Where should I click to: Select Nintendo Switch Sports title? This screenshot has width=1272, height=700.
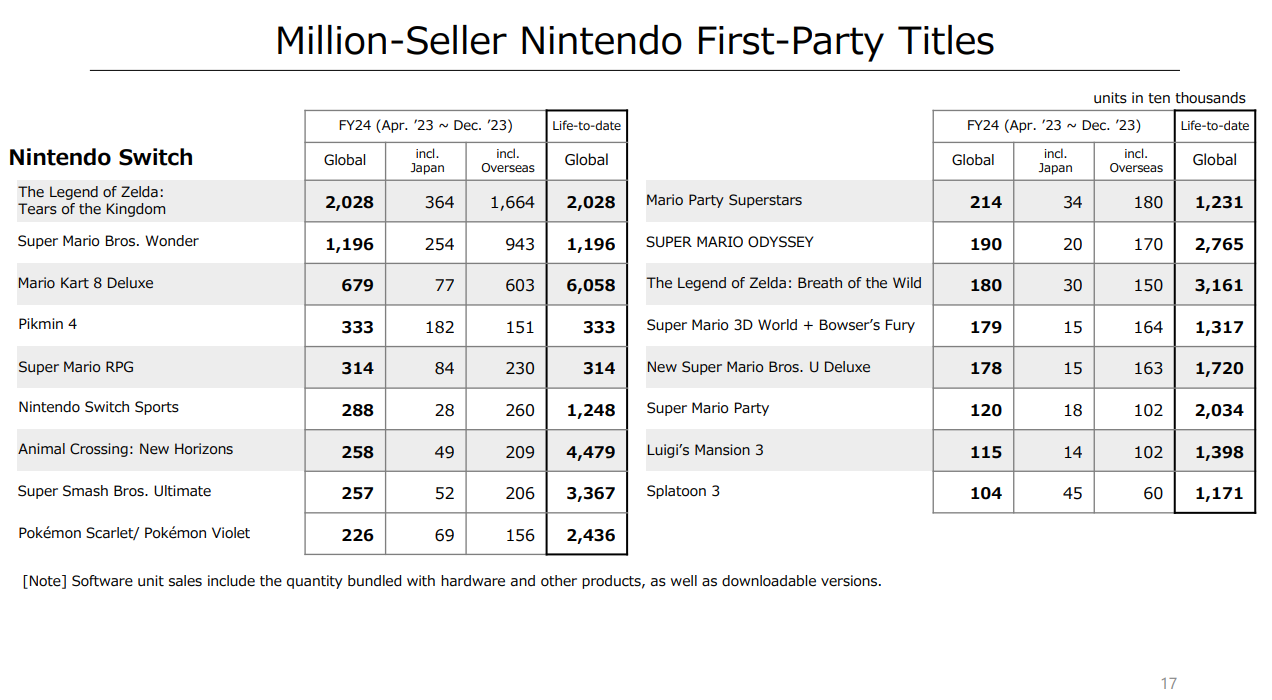click(98, 407)
